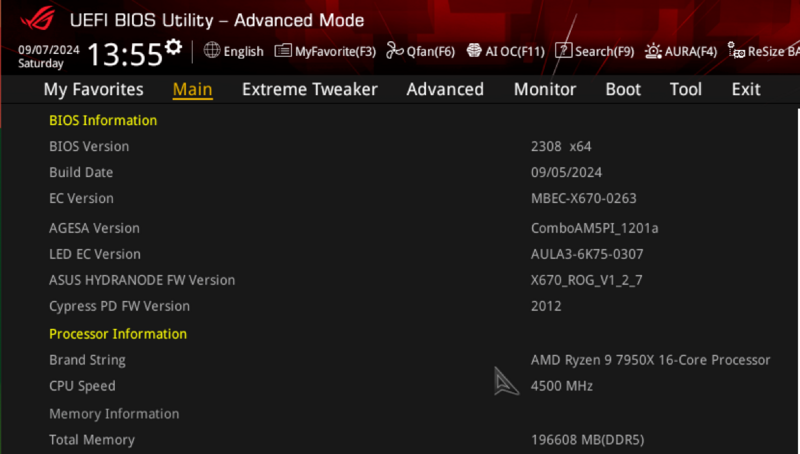Viewport: 800px width, 454px height.
Task: Click AMD Ryzen 9 7950X processor value
Action: pos(651,360)
